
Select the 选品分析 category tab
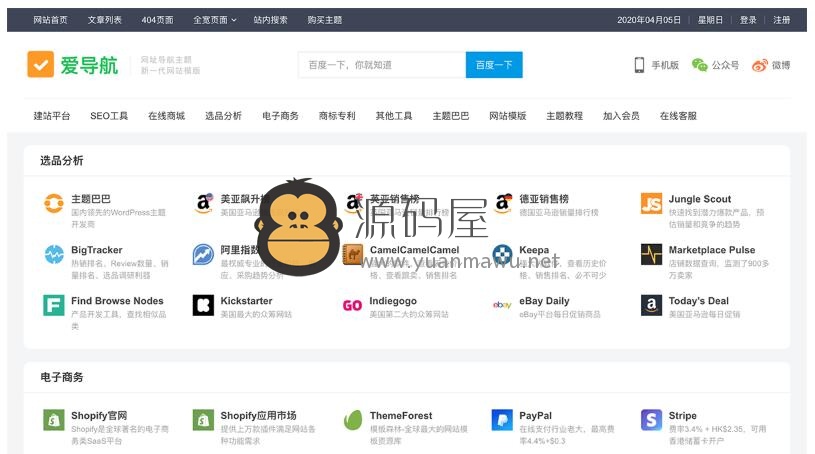point(224,115)
